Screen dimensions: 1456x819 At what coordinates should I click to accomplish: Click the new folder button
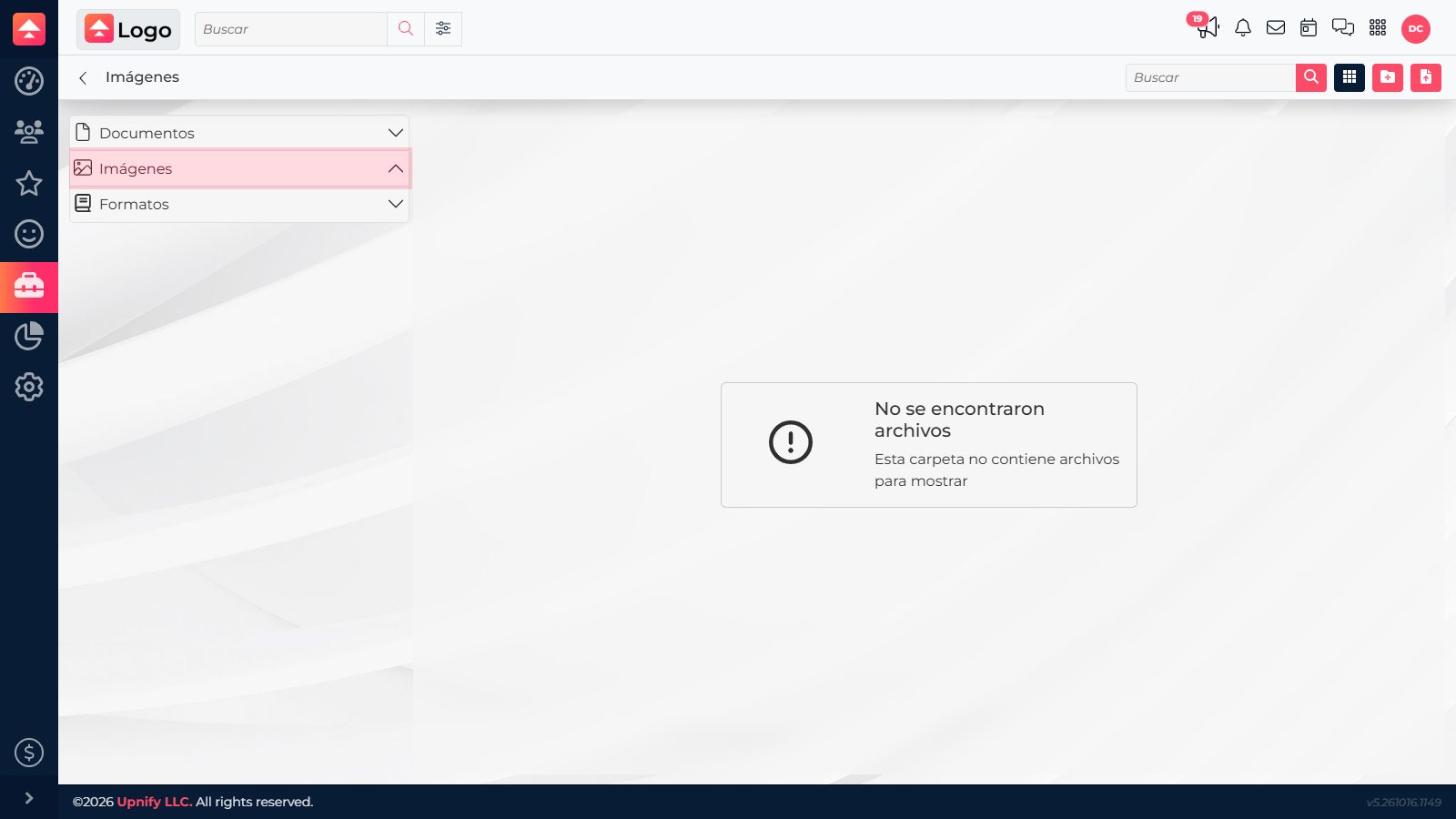click(1388, 77)
